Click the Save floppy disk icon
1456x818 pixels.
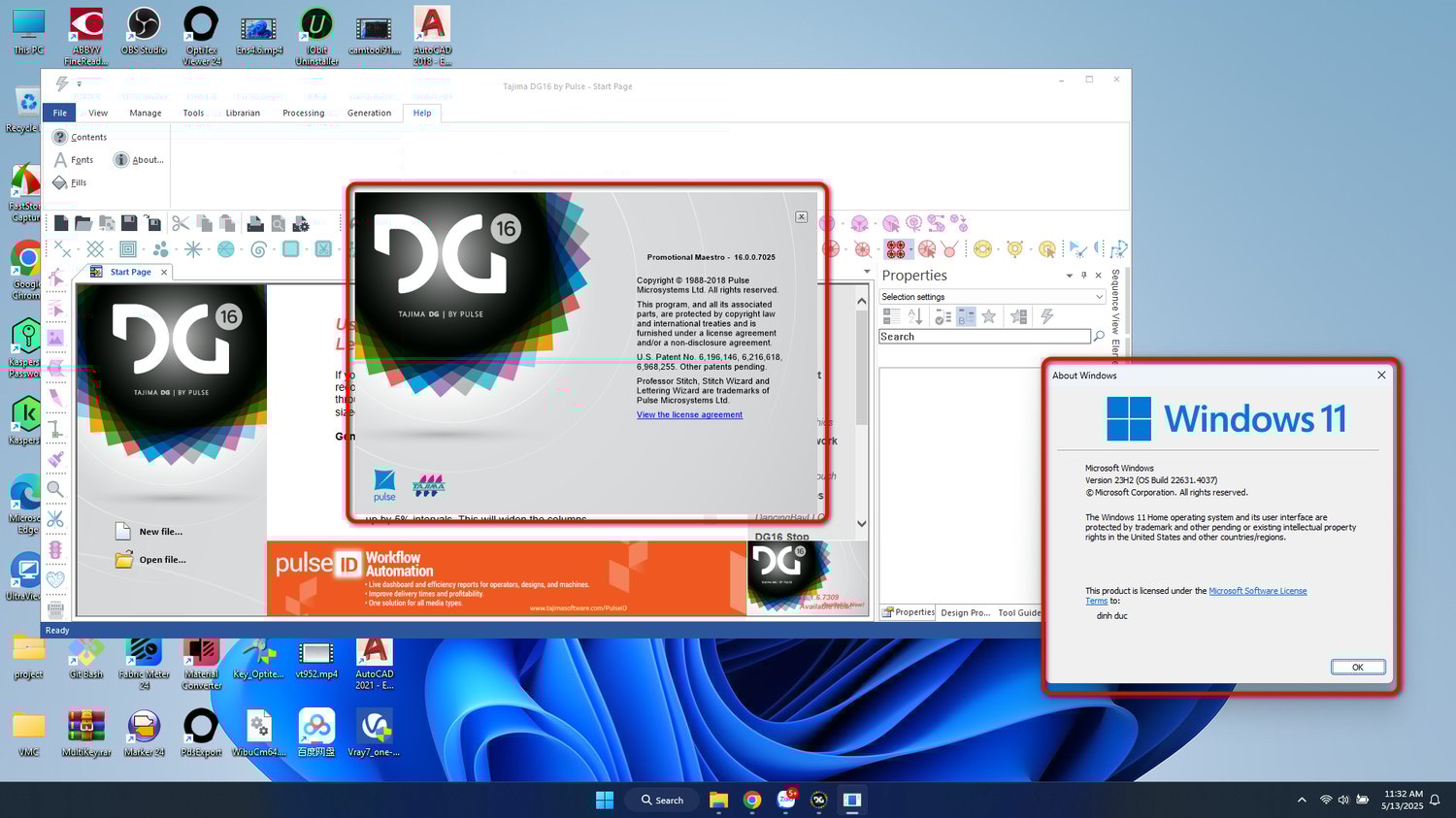129,224
